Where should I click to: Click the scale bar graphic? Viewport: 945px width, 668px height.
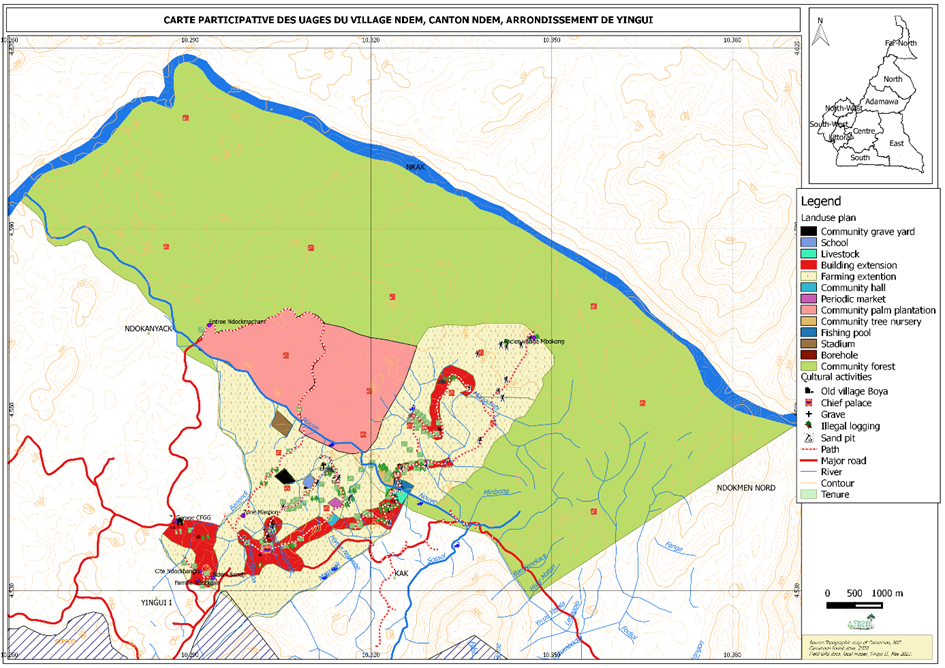click(855, 605)
